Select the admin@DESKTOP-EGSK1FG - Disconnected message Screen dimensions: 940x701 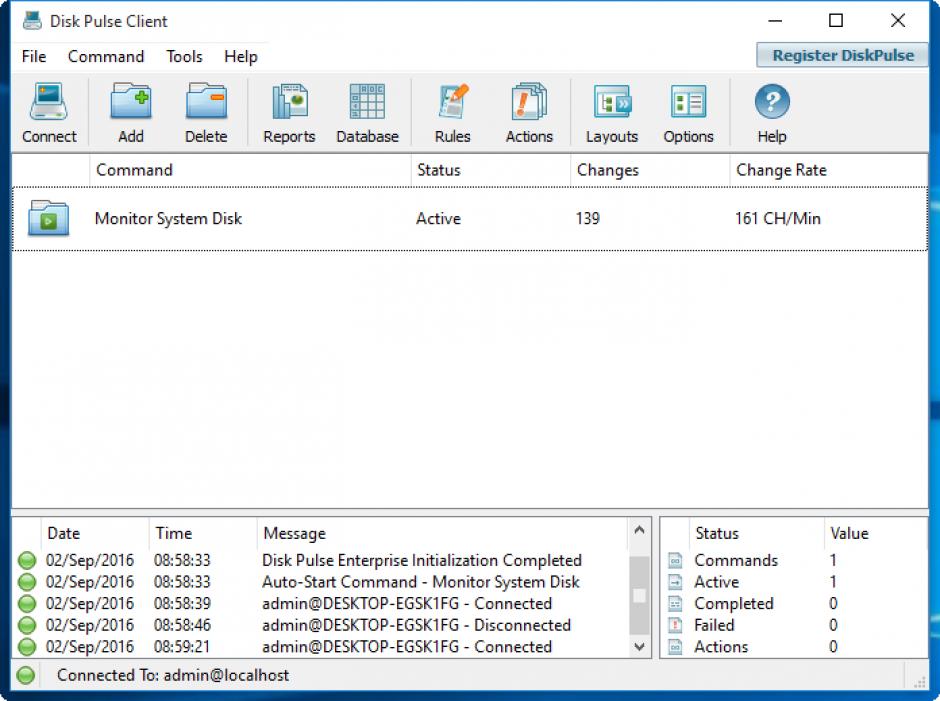click(x=416, y=625)
